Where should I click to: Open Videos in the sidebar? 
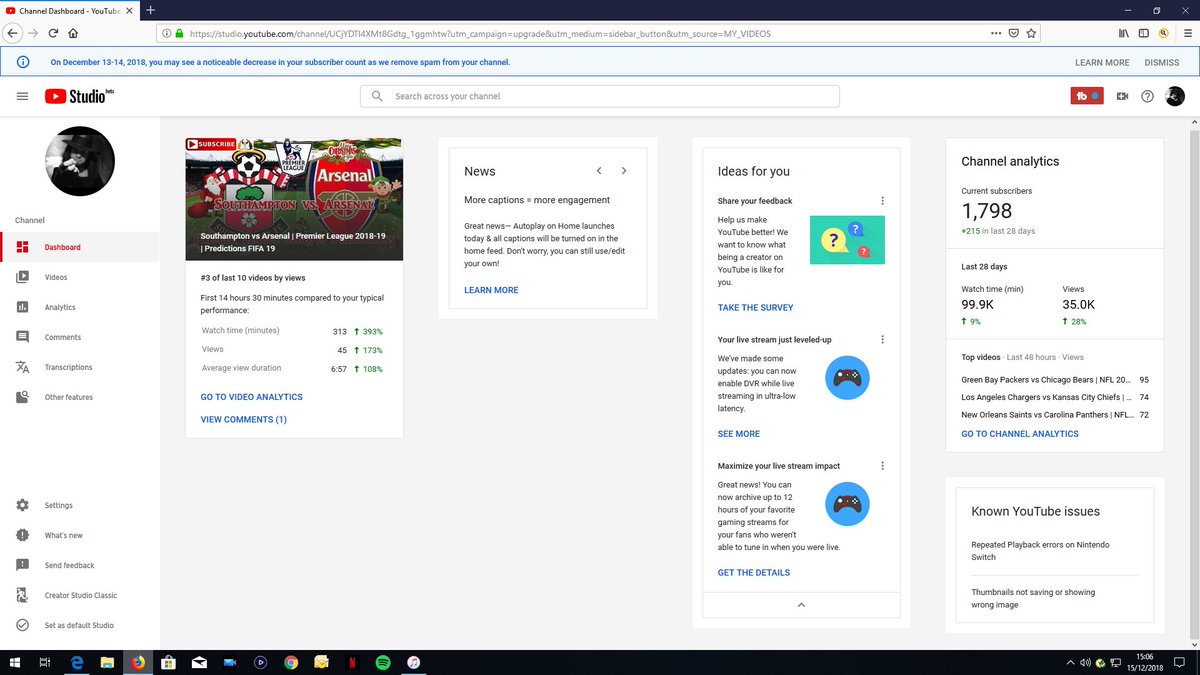pos(80,277)
